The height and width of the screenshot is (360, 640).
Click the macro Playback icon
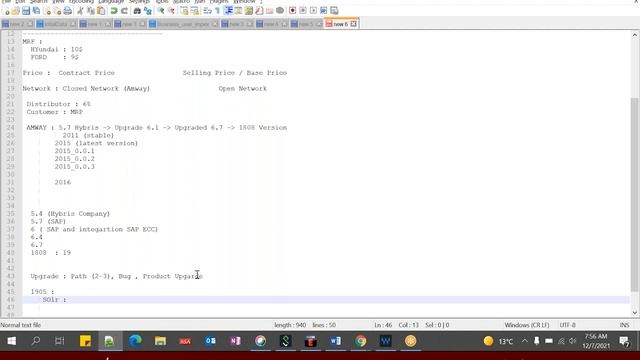pyautogui.click(x=313, y=11)
